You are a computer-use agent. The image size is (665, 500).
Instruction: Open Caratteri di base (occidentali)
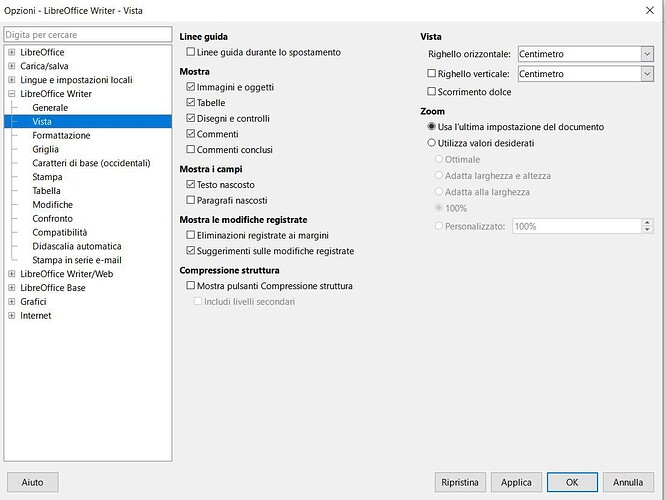(91, 163)
